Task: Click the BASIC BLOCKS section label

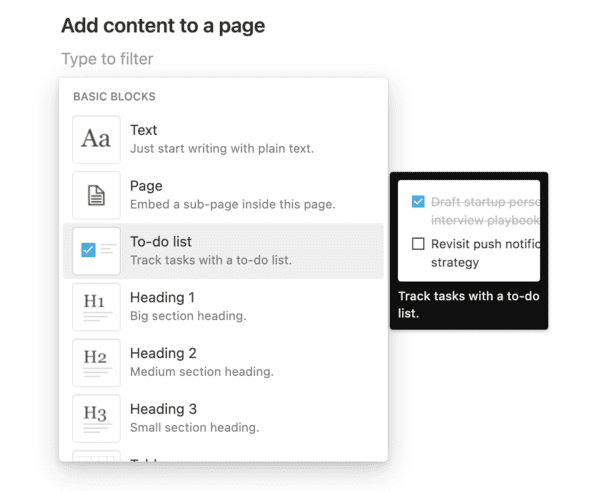Action: pos(114,96)
